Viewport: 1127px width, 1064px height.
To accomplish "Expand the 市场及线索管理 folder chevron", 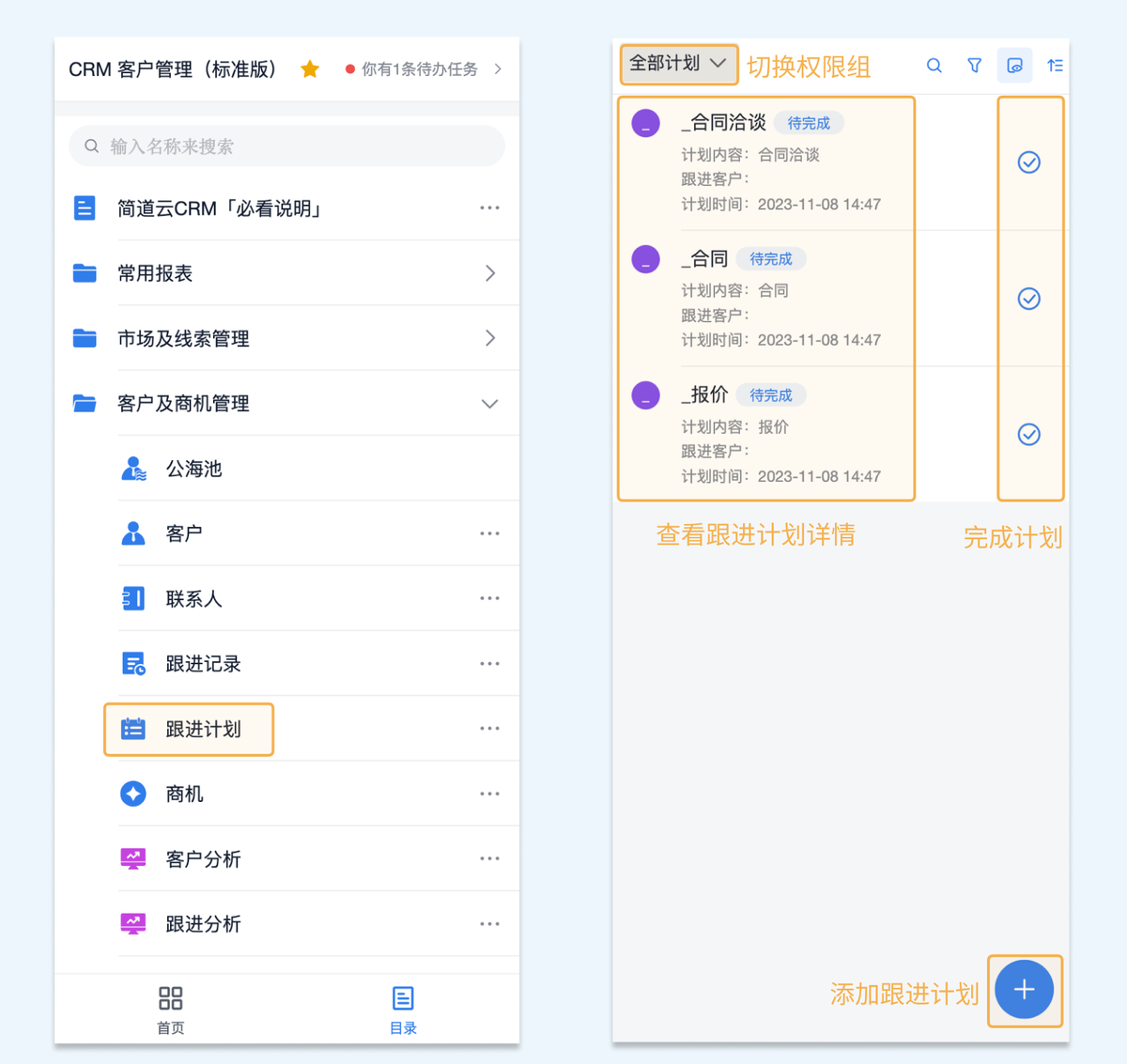I will pyautogui.click(x=489, y=338).
